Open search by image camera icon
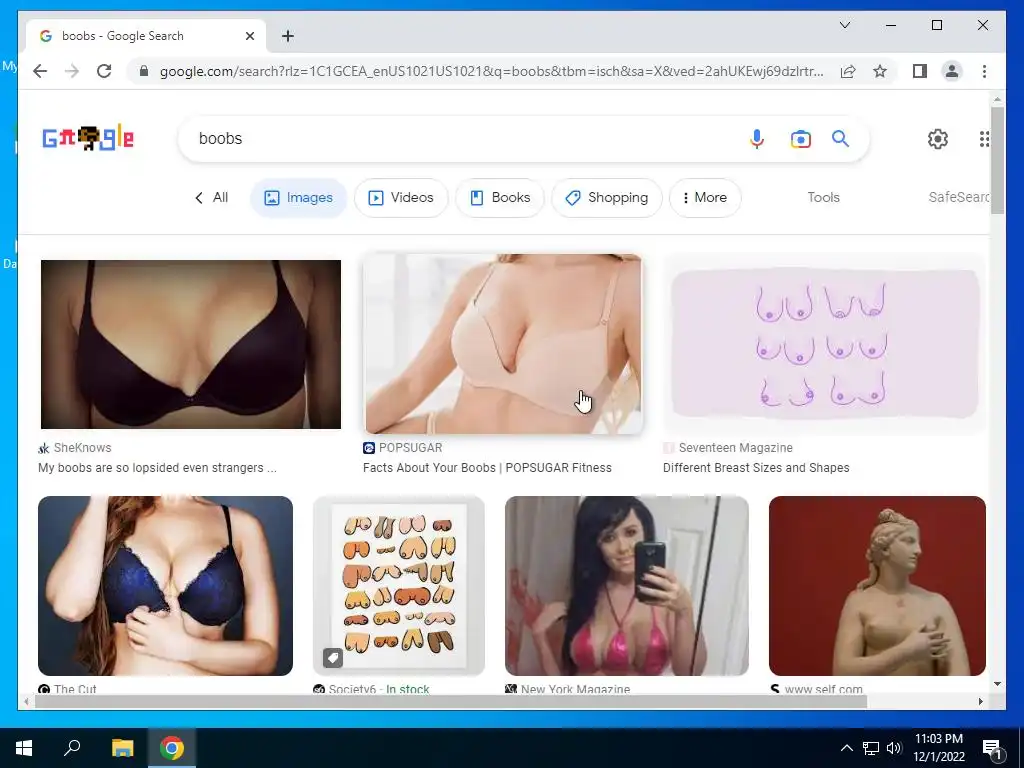 (801, 139)
